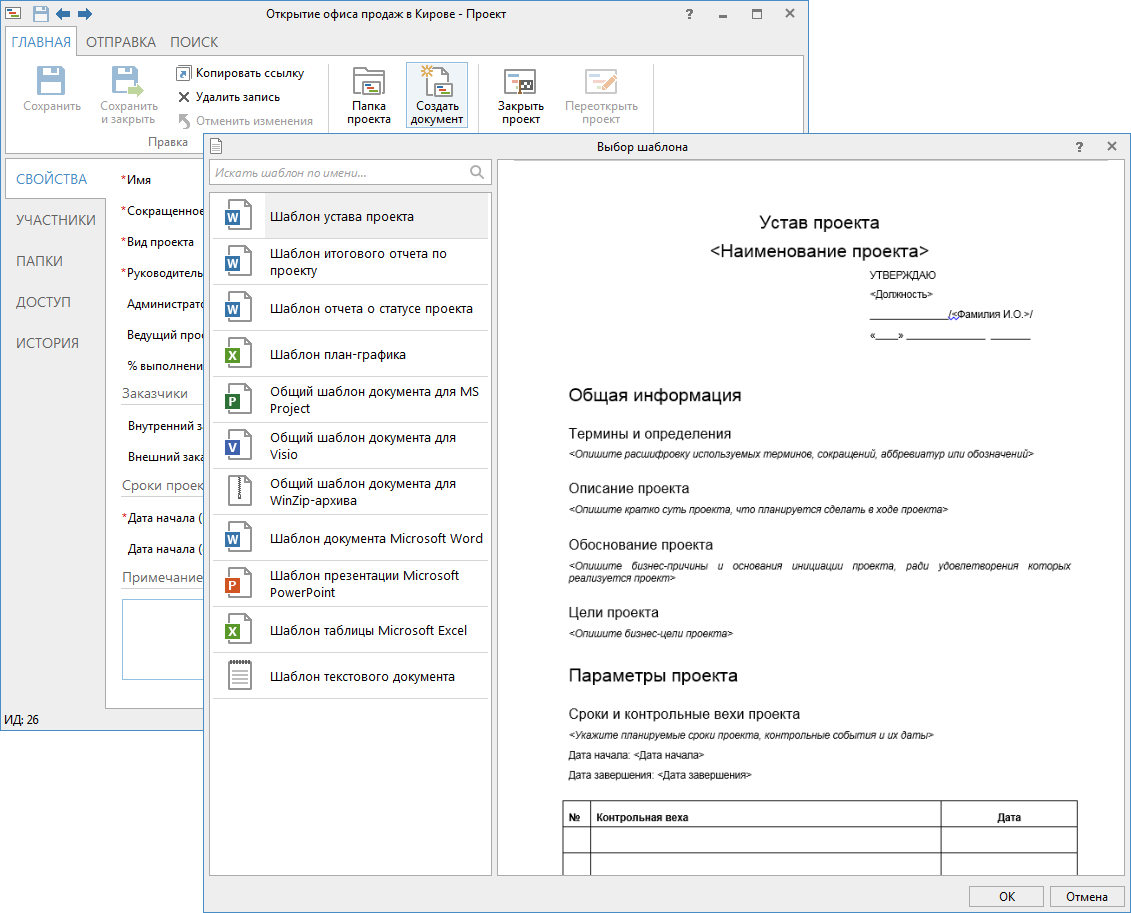Screen dimensions: 1131x913
Task: Click 'Общий шаблон документа для Visio' text
Action: click(x=363, y=446)
